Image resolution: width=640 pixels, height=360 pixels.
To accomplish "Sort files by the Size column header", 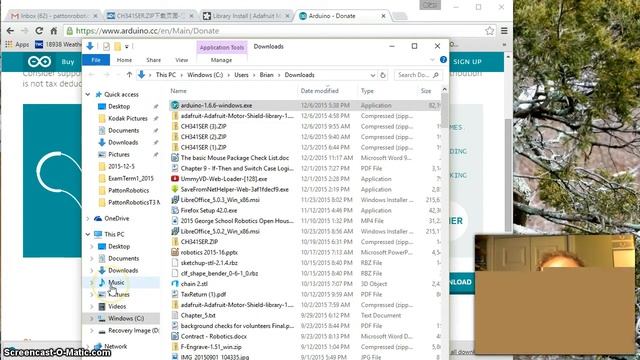I will tap(426, 91).
